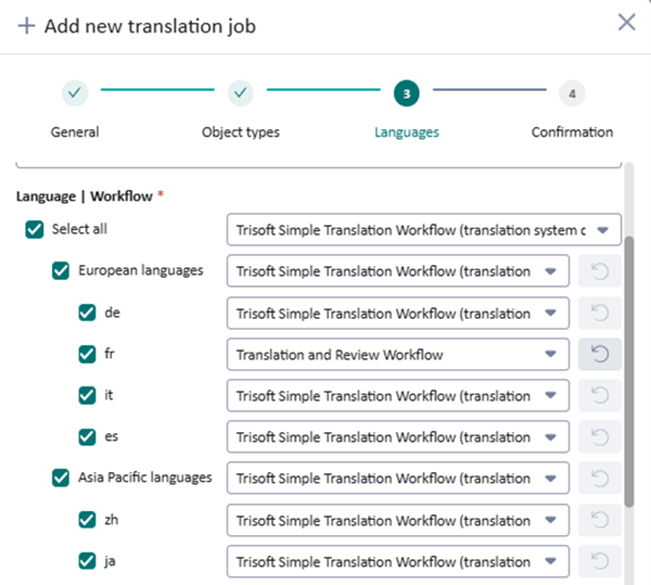Screen dimensions: 651x585
Task: Uncheck the fr language checkbox
Action: click(x=88, y=354)
